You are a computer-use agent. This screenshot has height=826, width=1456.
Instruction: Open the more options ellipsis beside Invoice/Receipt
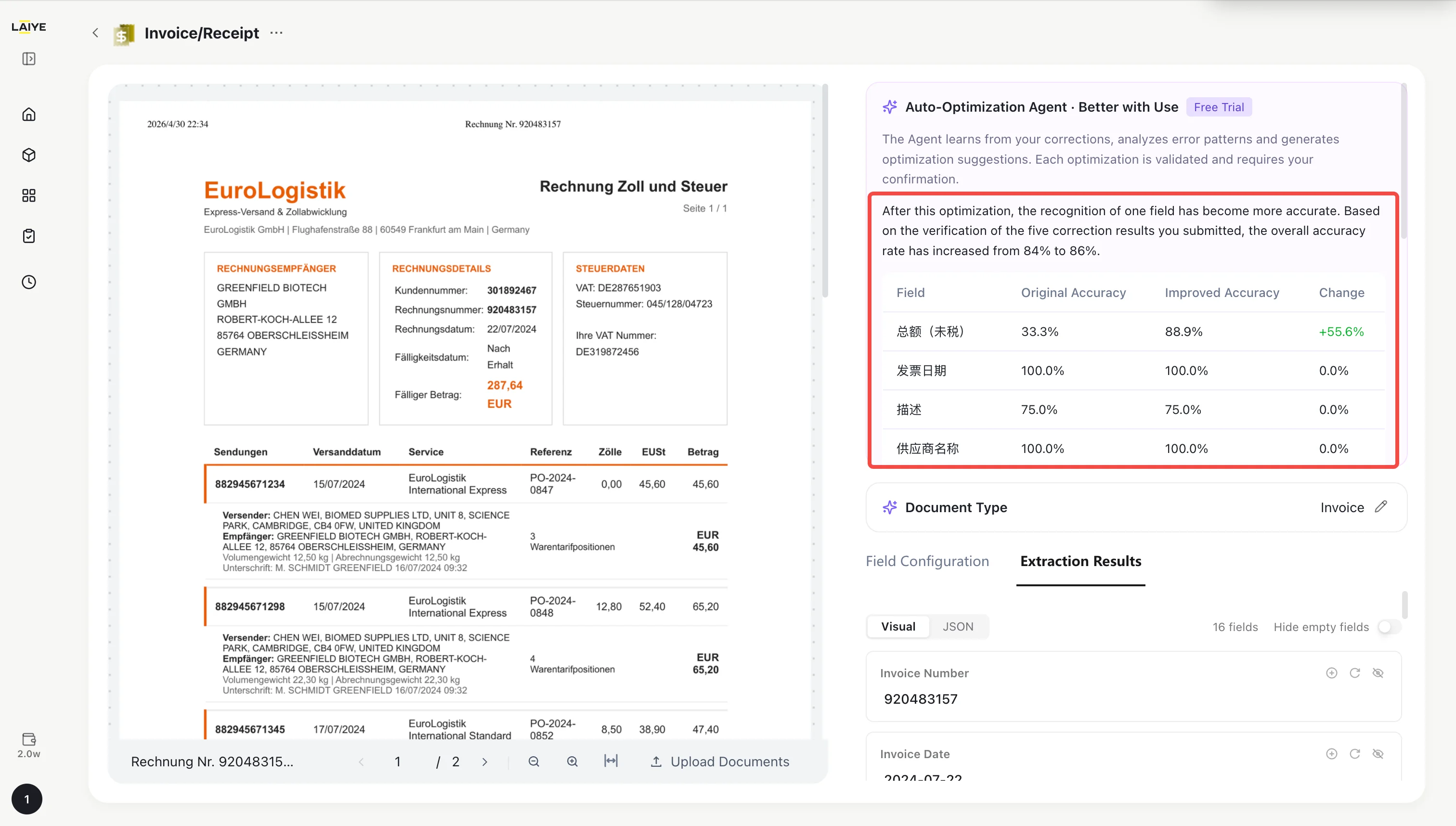pyautogui.click(x=276, y=33)
